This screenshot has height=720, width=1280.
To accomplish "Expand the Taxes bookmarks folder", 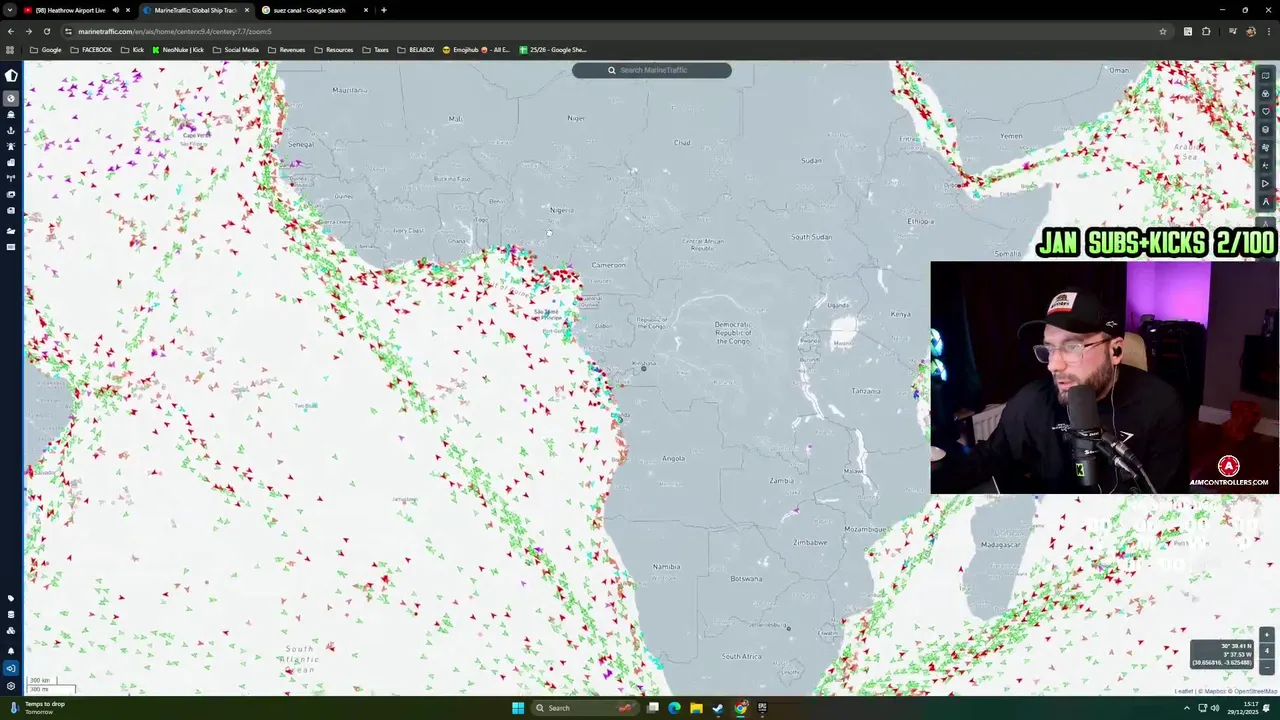I will (x=375, y=50).
